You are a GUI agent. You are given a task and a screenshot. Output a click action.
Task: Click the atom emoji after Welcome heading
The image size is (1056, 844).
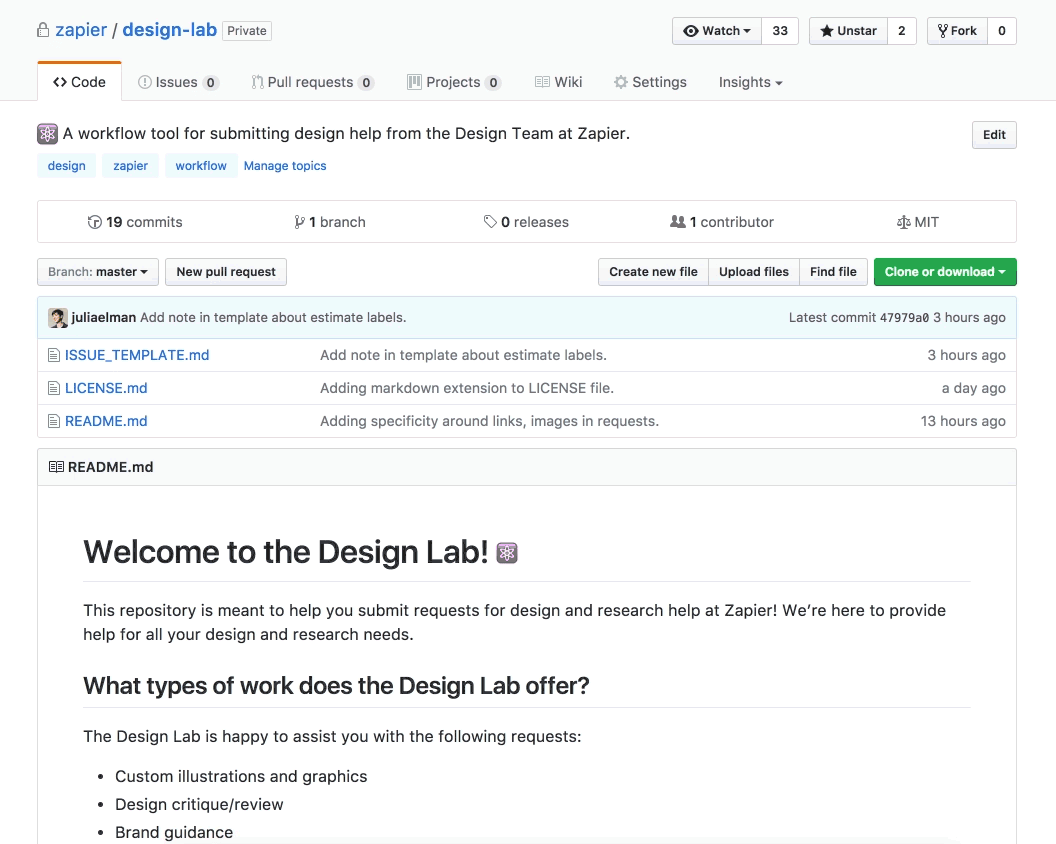tap(506, 553)
